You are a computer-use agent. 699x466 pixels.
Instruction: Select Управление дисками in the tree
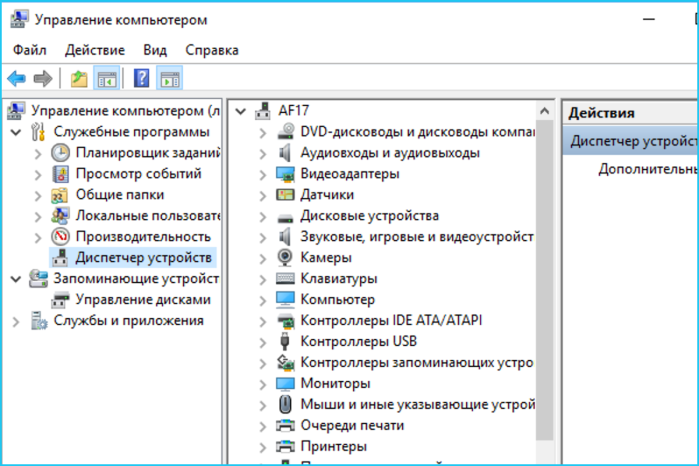[143, 300]
